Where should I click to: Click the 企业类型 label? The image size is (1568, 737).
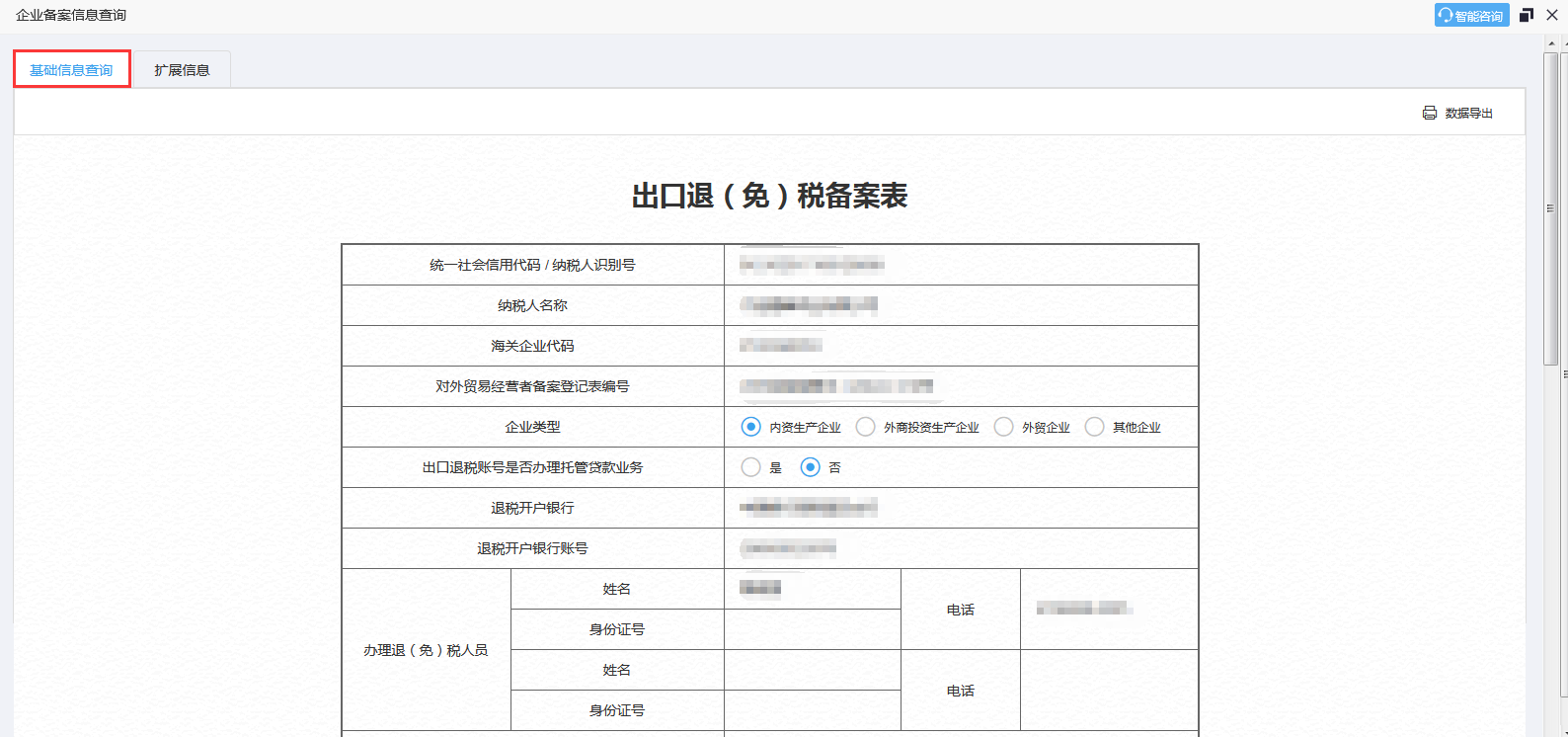pyautogui.click(x=532, y=427)
